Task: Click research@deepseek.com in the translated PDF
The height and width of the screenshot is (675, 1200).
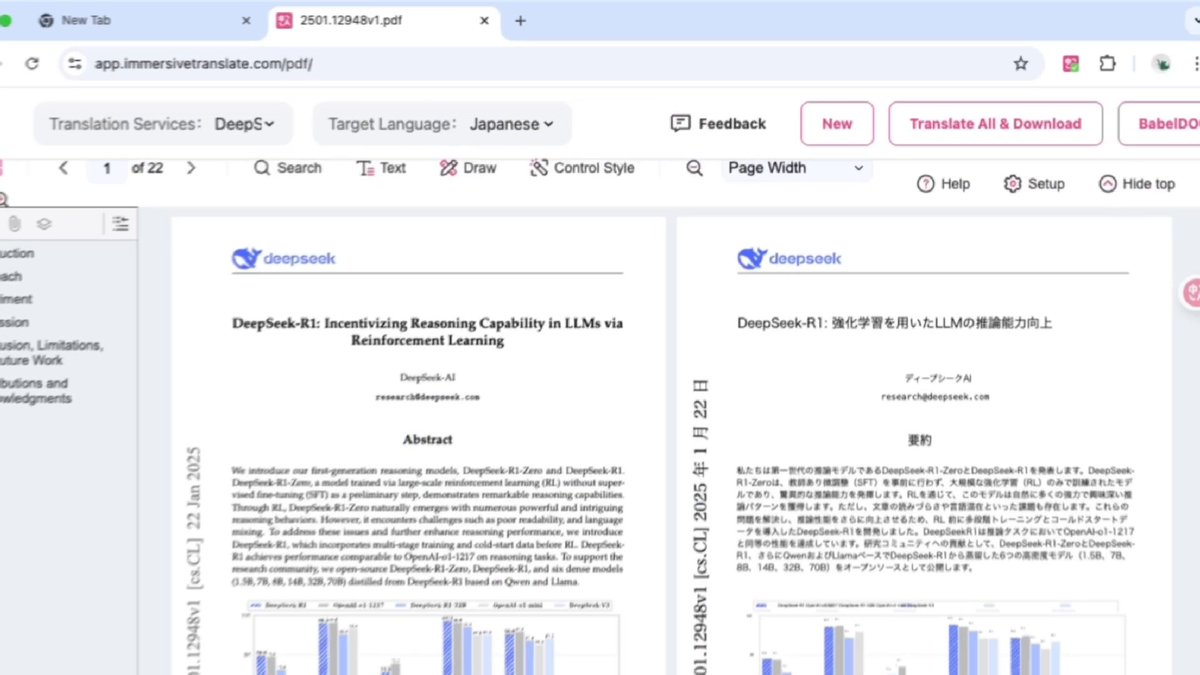Action: pyautogui.click(x=934, y=397)
